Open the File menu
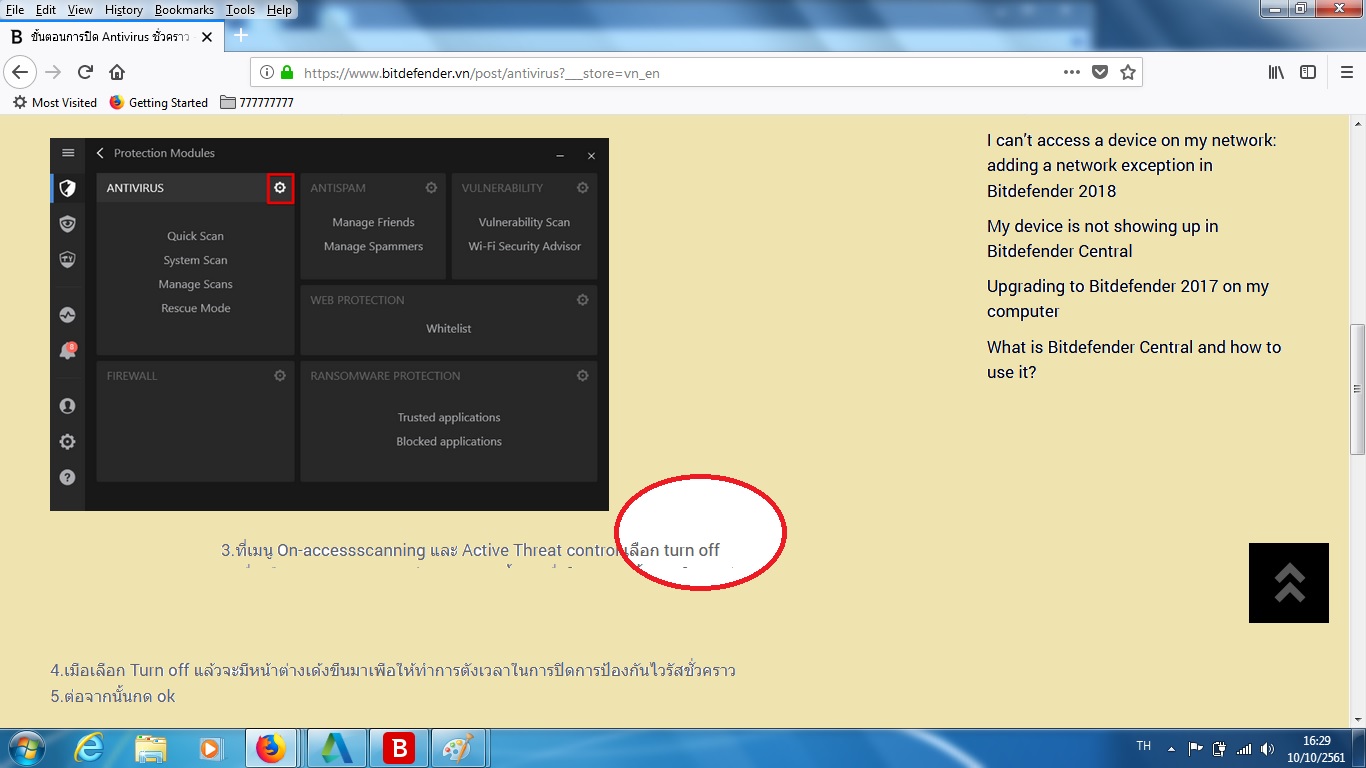 coord(15,10)
